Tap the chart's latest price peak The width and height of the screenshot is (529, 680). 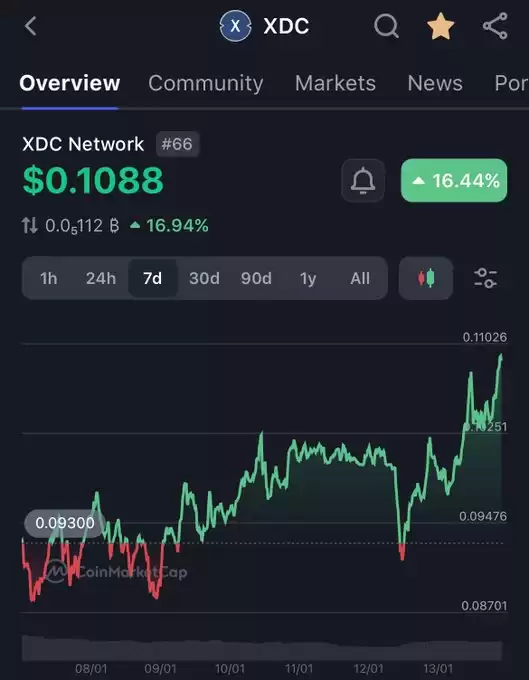(501, 356)
